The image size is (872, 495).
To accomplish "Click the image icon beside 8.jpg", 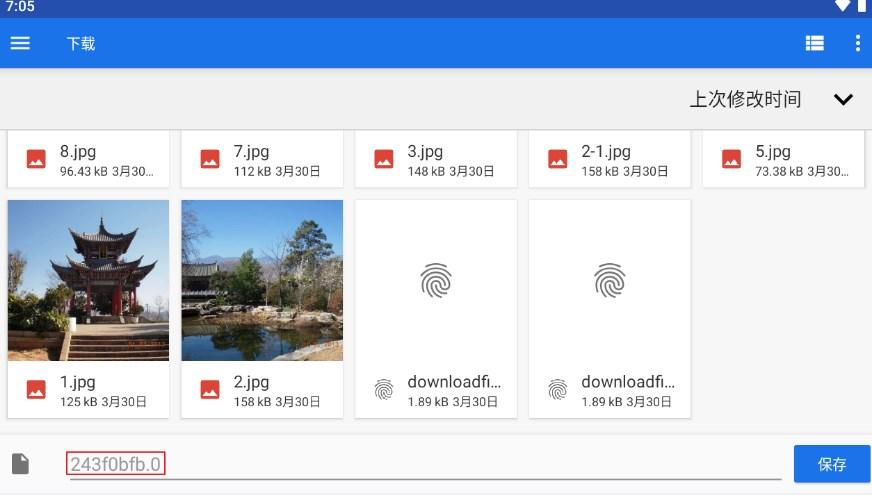I will tap(36, 159).
